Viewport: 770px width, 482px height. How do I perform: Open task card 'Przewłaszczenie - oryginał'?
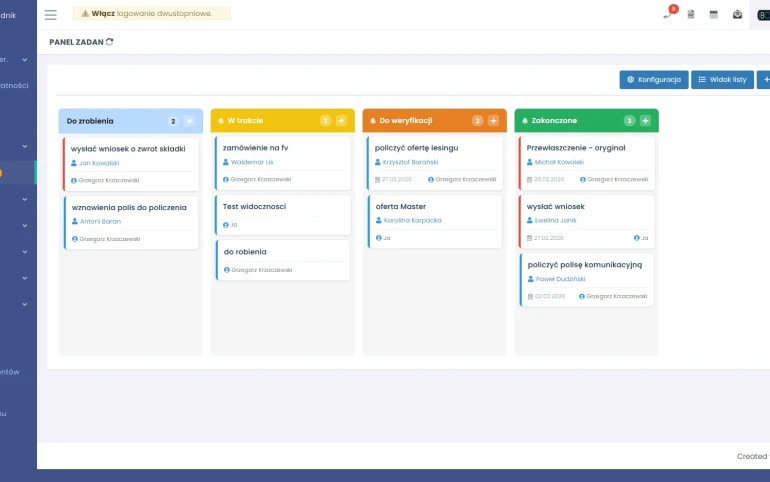pos(576,148)
